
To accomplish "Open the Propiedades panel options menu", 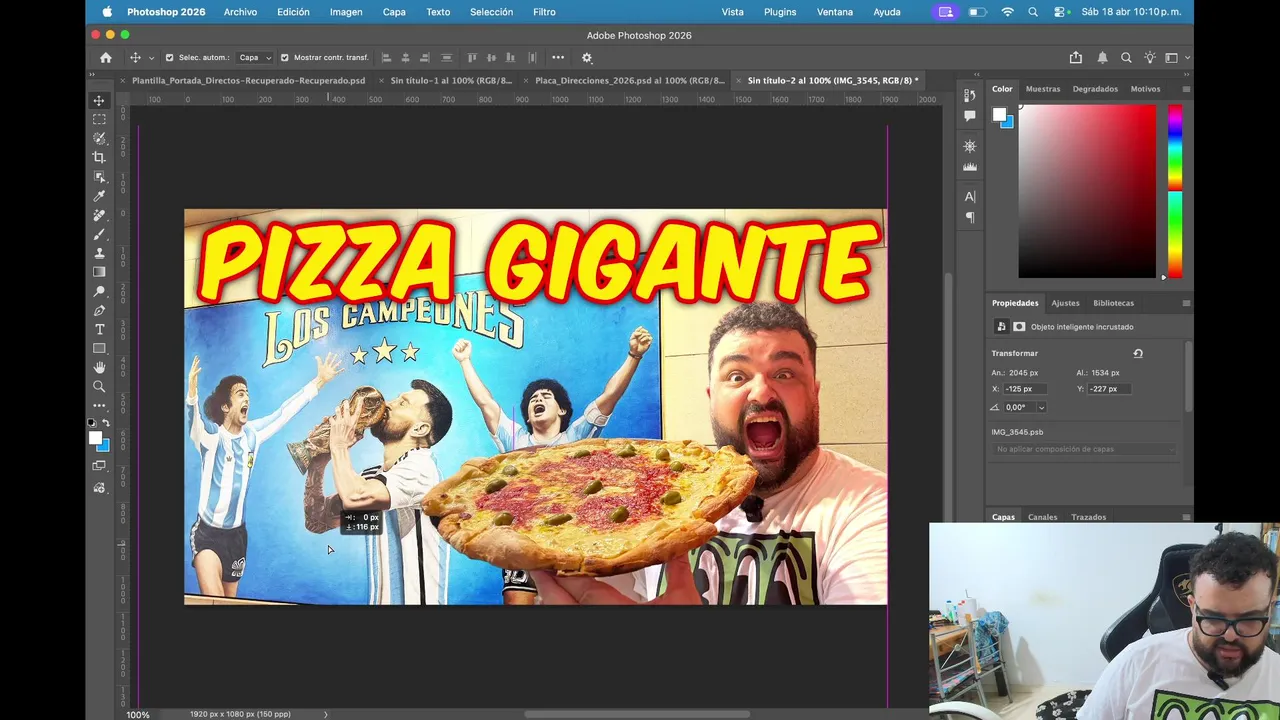I will (x=1186, y=303).
